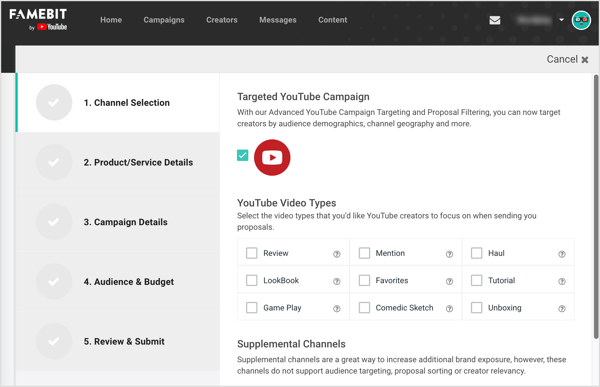Open the Campaigns menu
The width and height of the screenshot is (600, 387).
[164, 20]
